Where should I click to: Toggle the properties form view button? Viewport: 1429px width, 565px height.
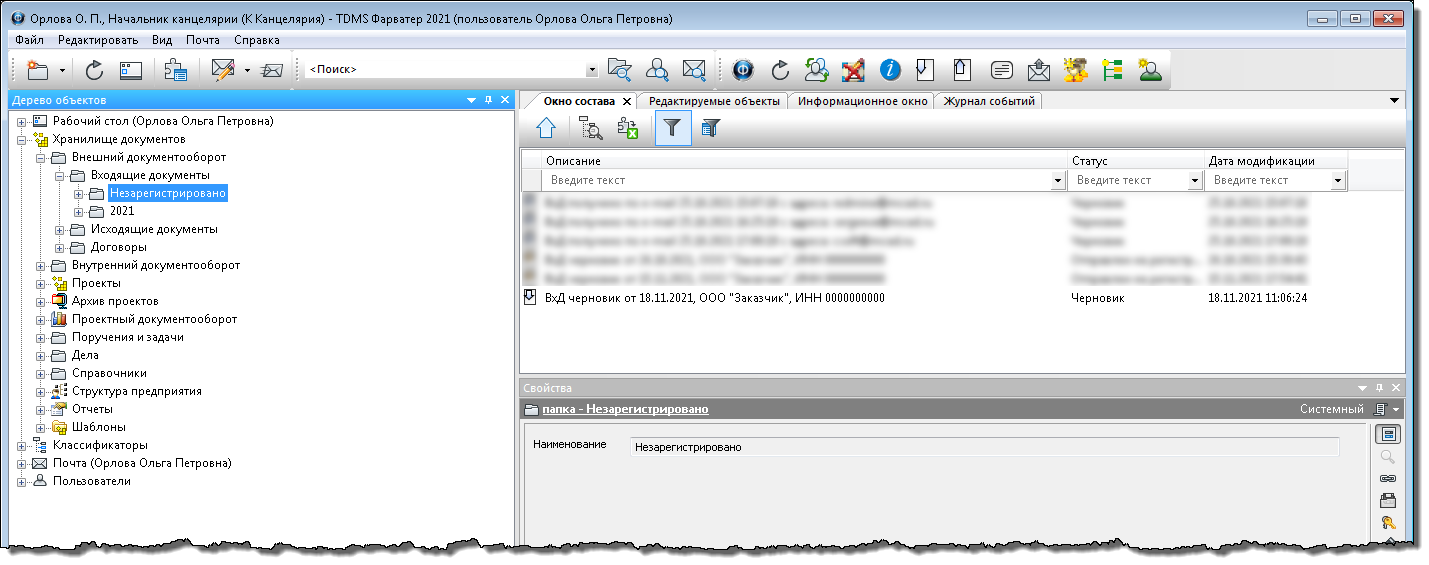click(1388, 434)
